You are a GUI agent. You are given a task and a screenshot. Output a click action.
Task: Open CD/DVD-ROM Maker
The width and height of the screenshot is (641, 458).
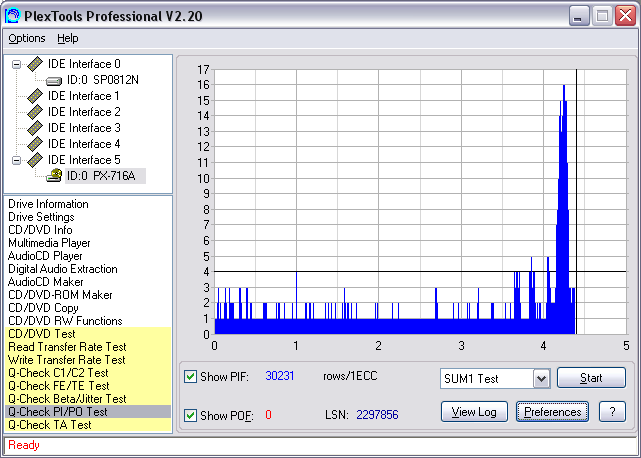(x=60, y=295)
